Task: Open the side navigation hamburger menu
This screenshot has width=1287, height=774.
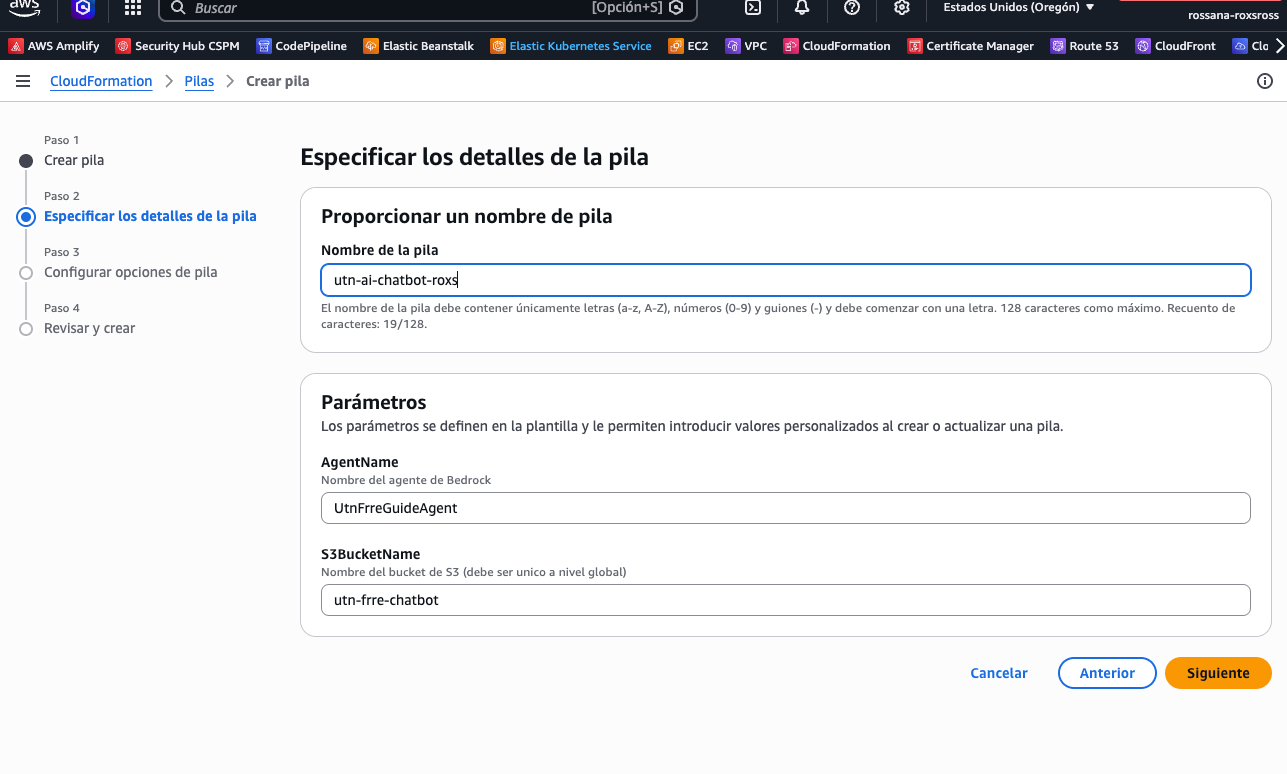Action: coord(23,81)
